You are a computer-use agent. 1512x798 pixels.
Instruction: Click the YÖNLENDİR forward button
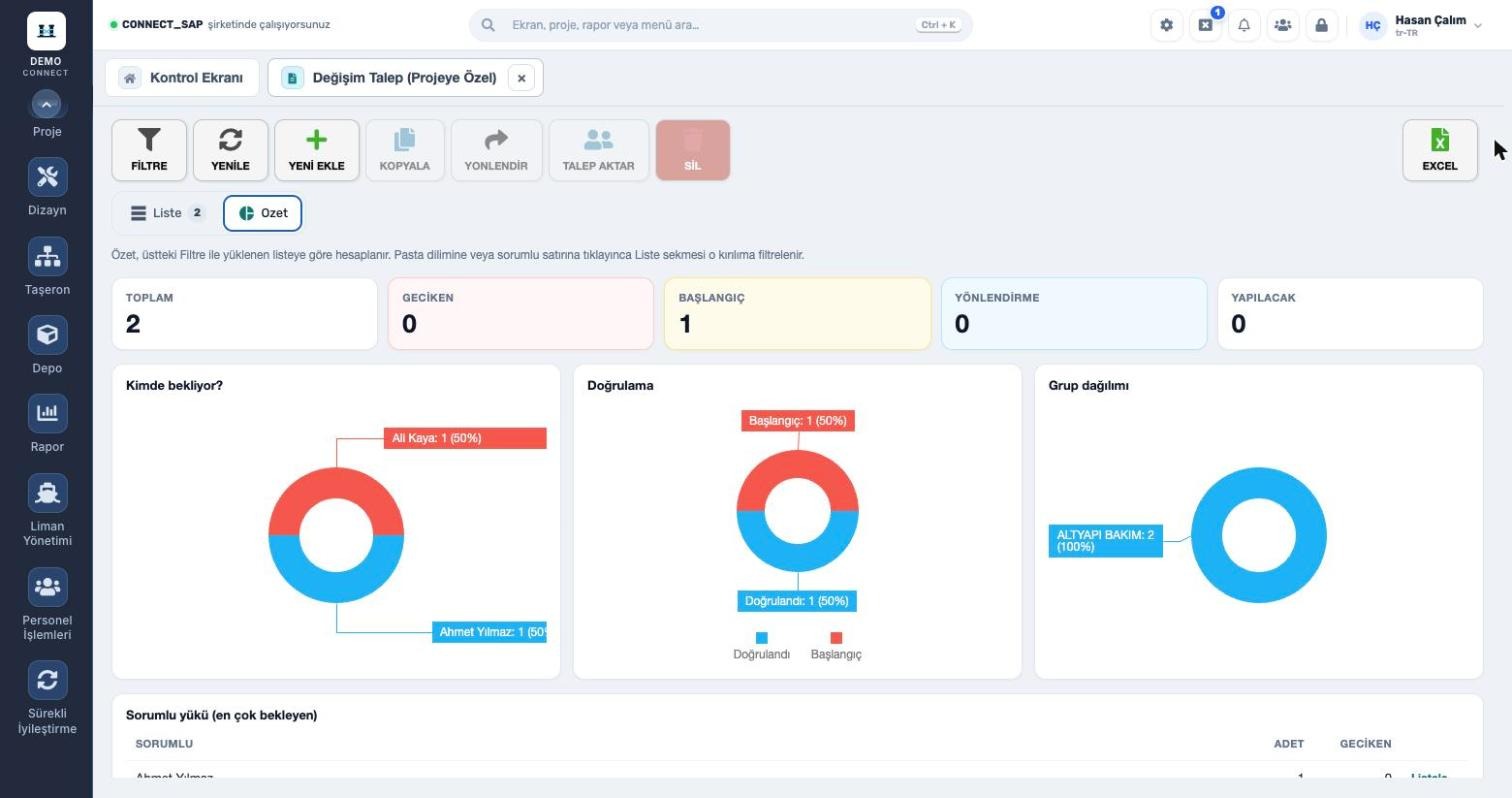[x=496, y=151]
